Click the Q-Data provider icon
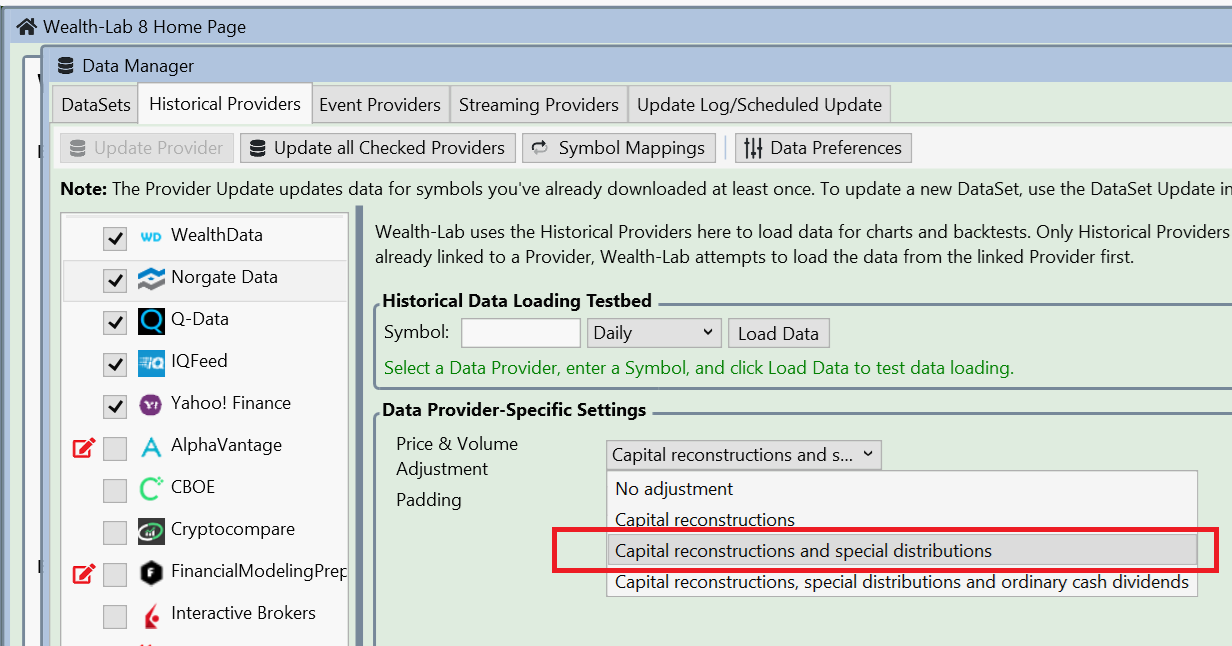This screenshot has height=646, width=1232. coord(151,321)
